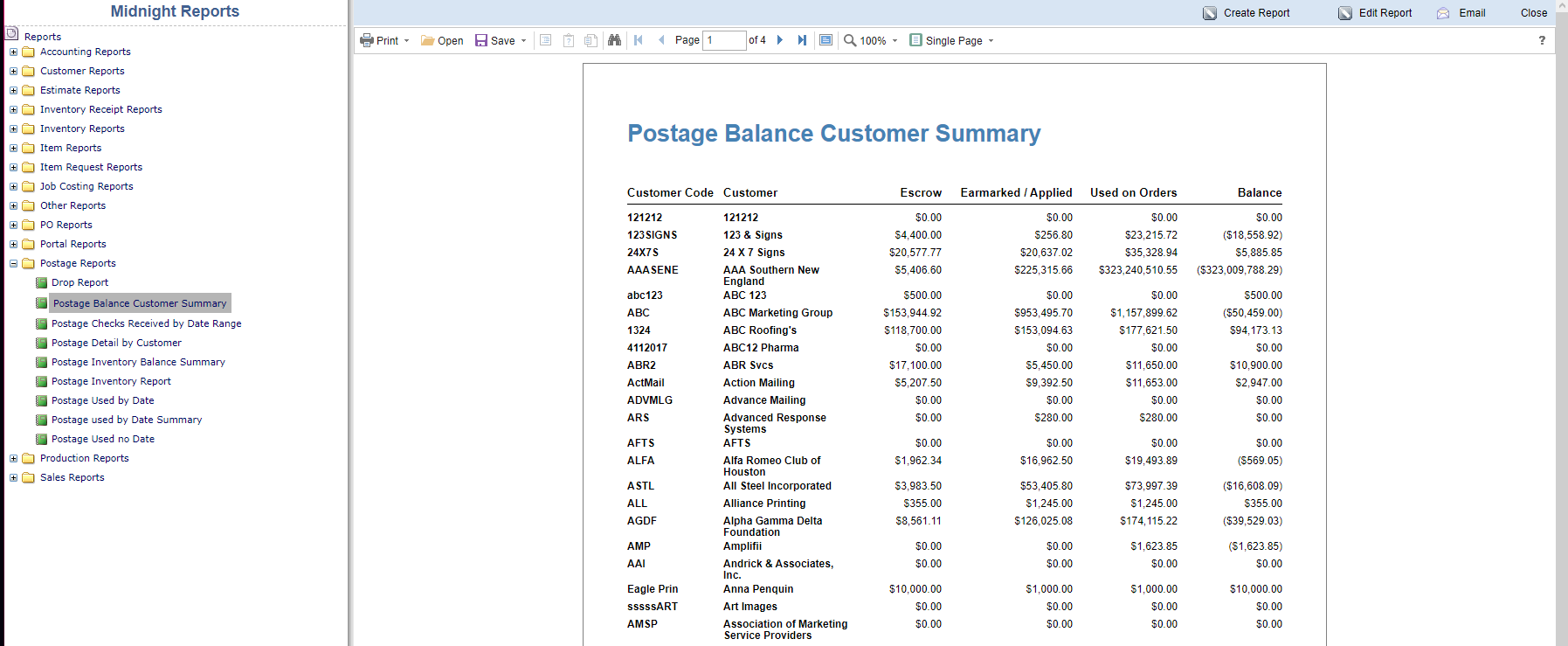Expand the Estimate Reports folder
The image size is (1568, 646).
[13, 91]
